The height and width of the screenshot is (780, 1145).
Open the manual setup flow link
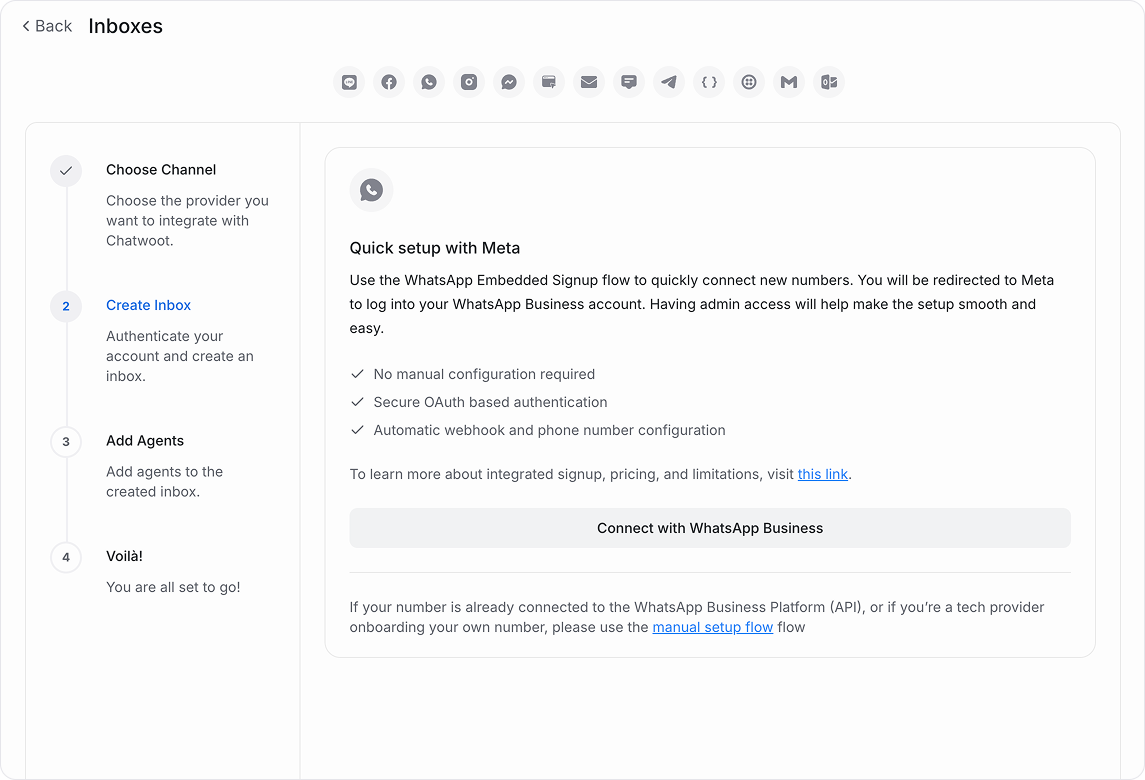[712, 627]
